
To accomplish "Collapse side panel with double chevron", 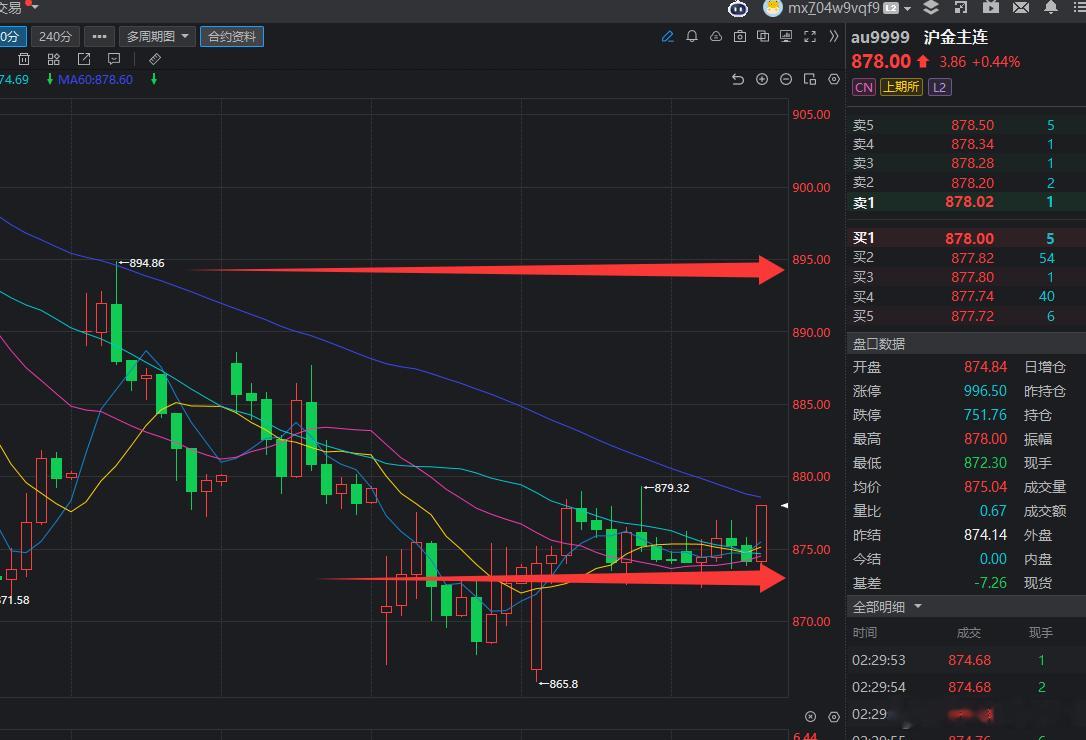I will pyautogui.click(x=834, y=37).
